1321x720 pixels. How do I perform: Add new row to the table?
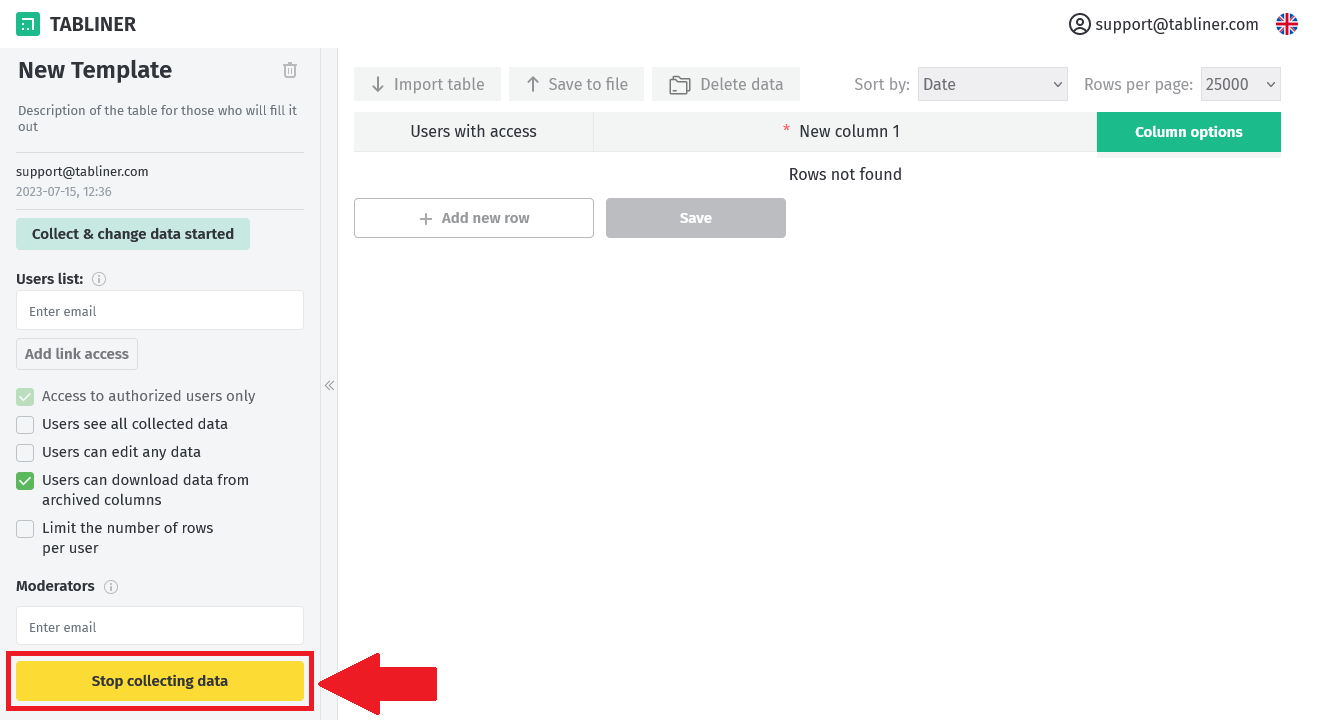[474, 218]
